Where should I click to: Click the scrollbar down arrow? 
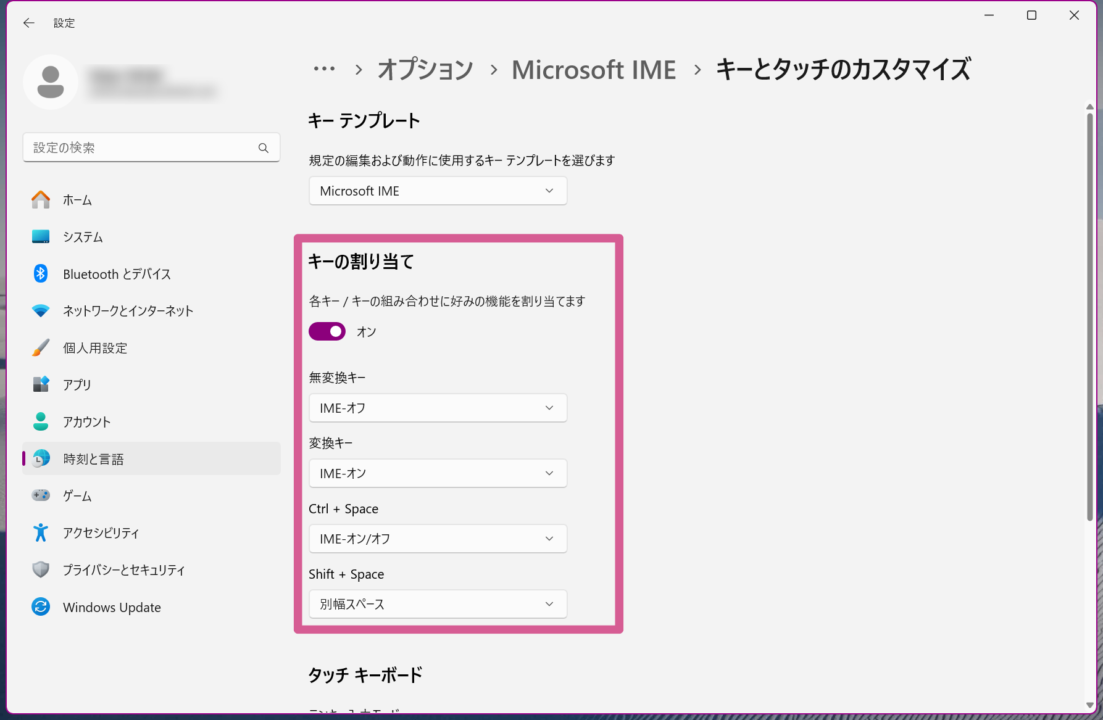point(1090,705)
